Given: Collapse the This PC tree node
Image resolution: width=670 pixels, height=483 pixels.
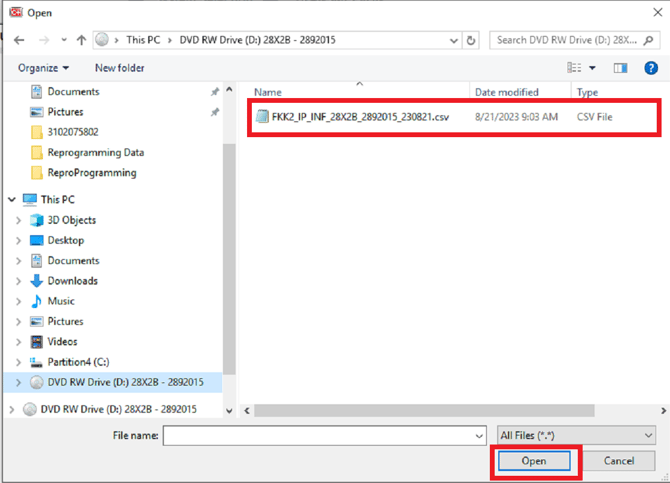Looking at the screenshot, I should 12,200.
